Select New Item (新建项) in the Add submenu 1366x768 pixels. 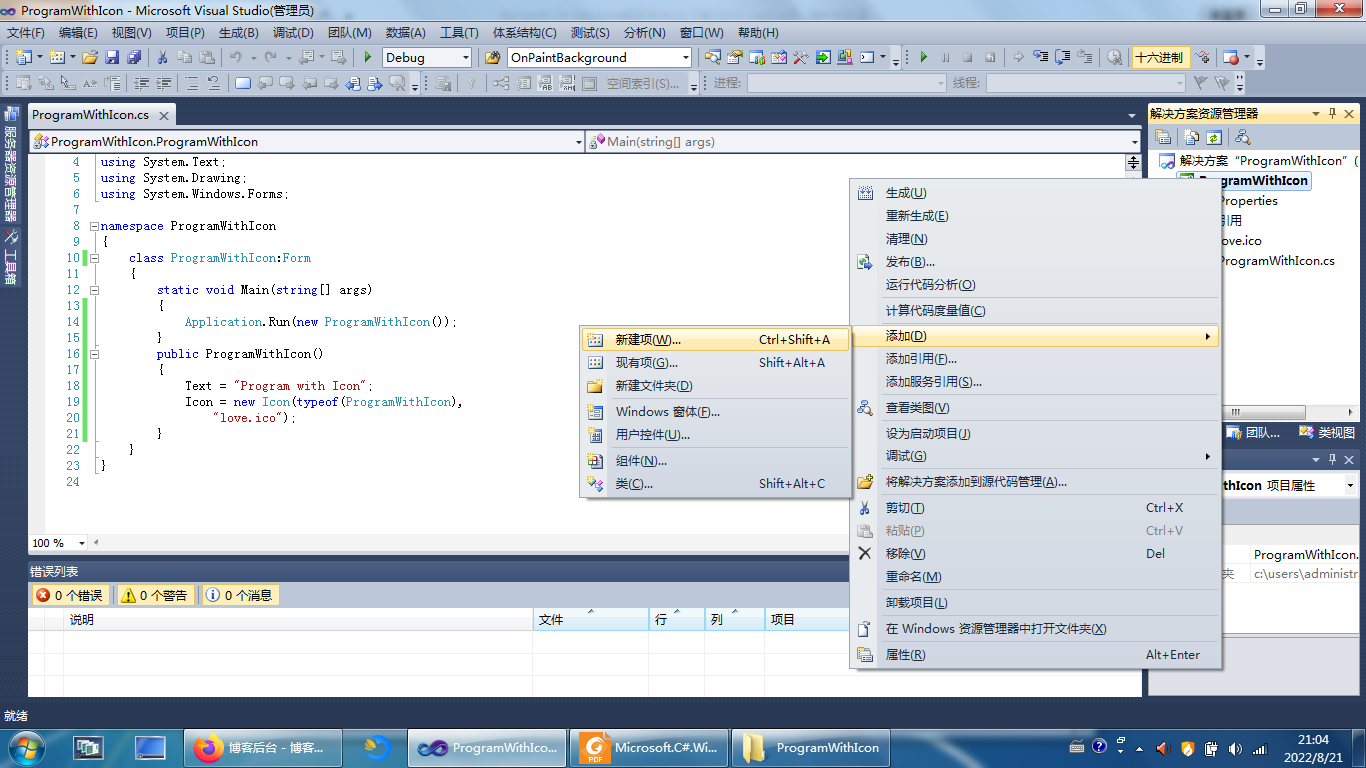pos(715,340)
